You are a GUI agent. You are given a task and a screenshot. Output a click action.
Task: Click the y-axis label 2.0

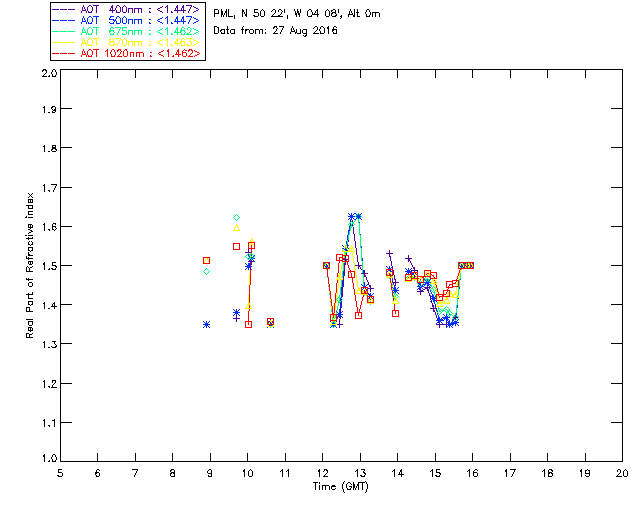click(x=49, y=73)
